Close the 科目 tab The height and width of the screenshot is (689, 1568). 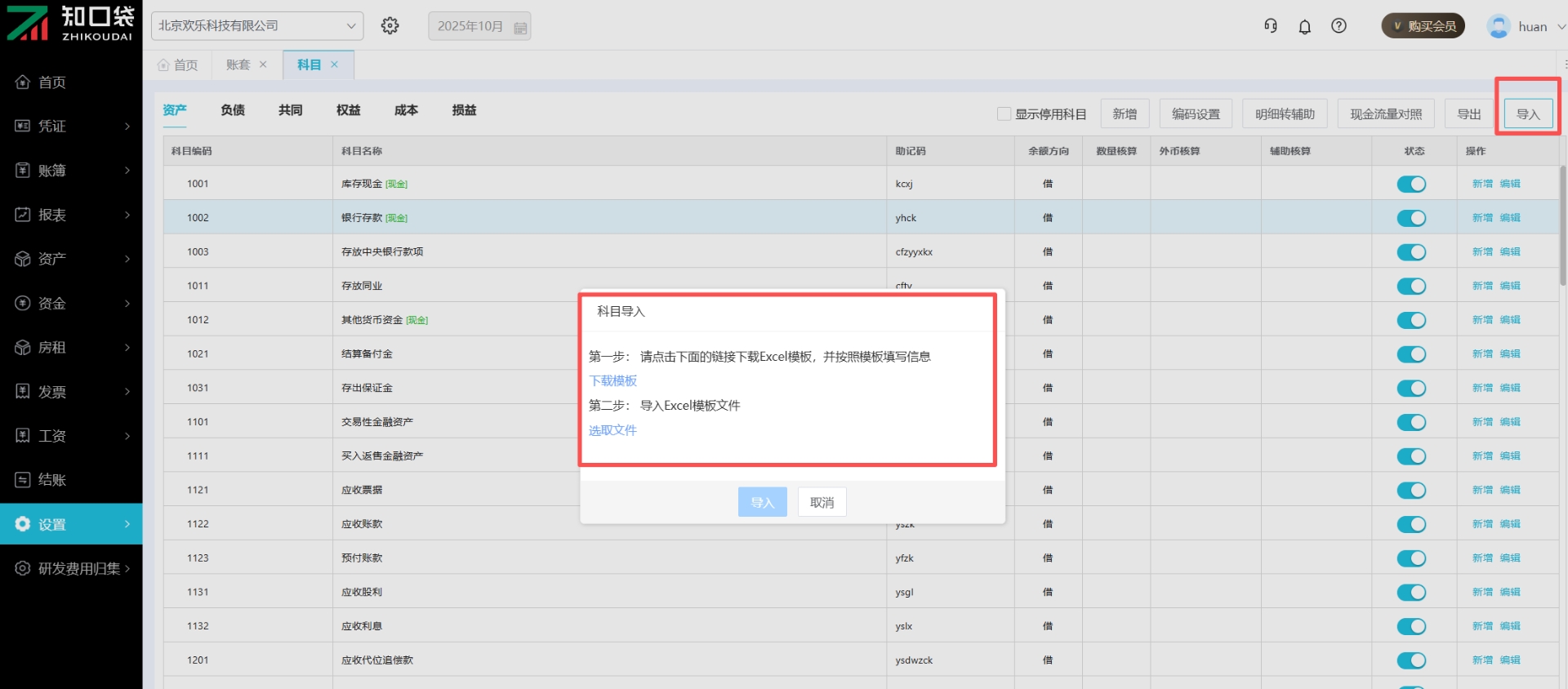335,64
